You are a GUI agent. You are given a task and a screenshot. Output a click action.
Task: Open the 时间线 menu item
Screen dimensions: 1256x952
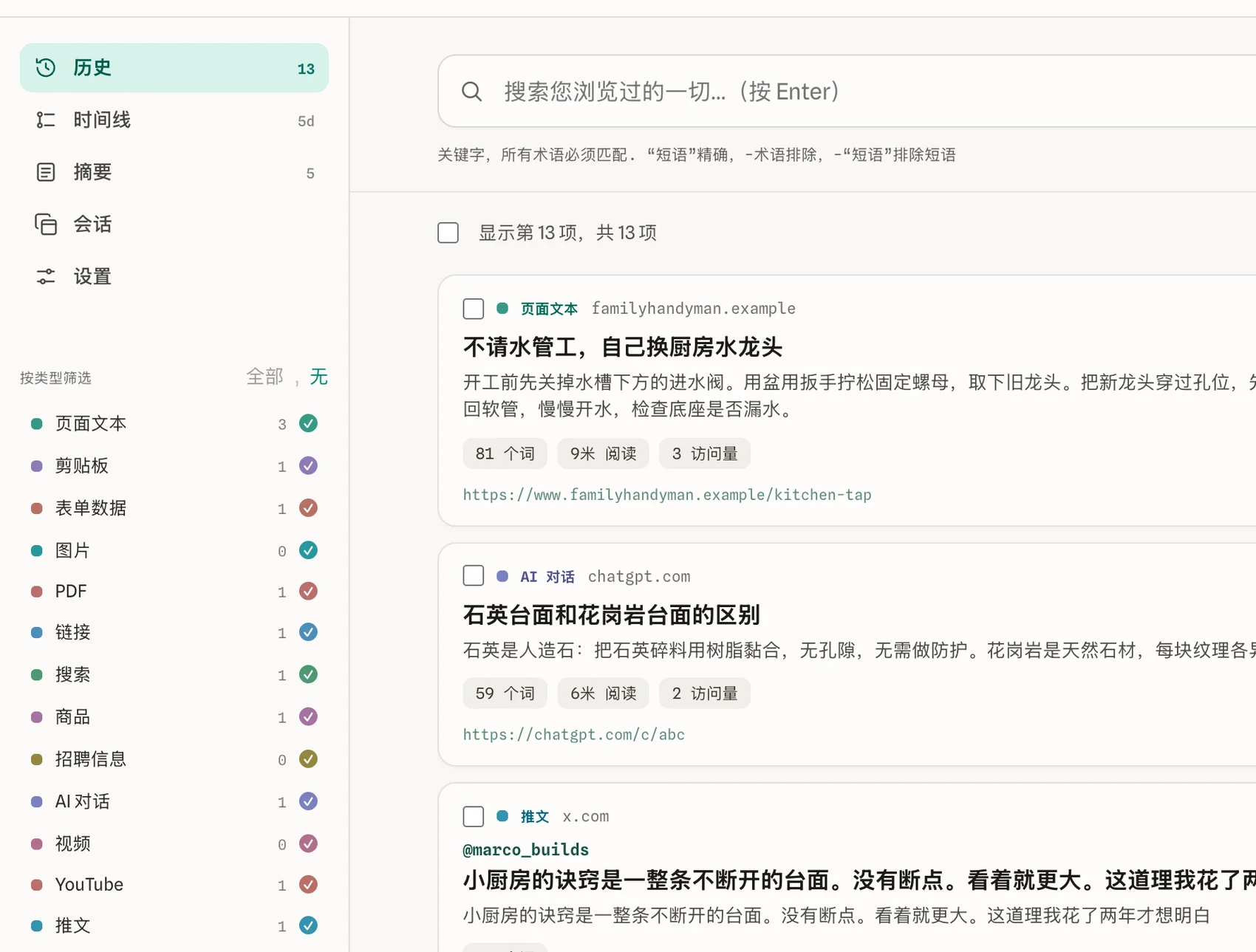click(174, 120)
